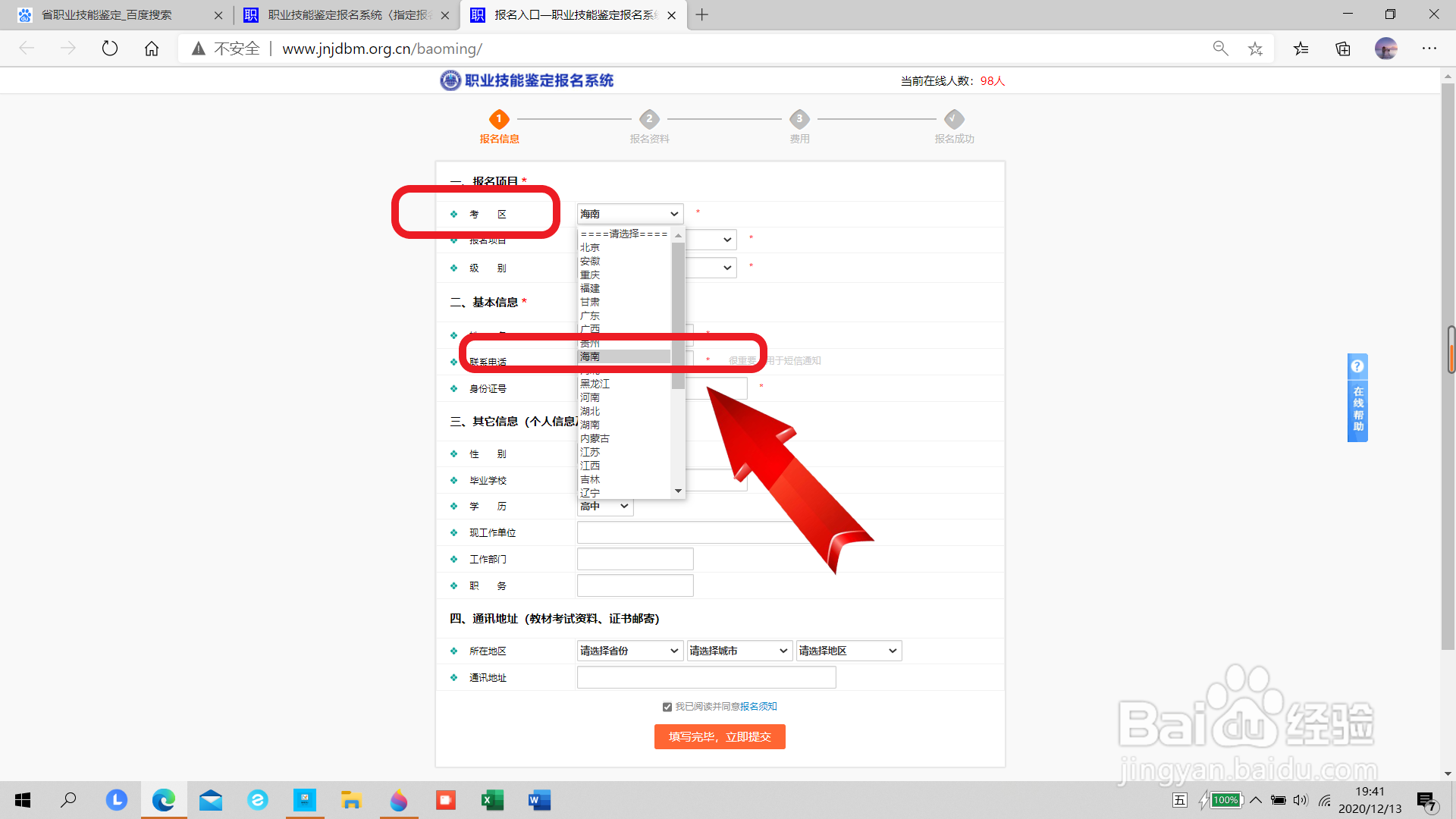Click the back navigation arrow

(27, 48)
